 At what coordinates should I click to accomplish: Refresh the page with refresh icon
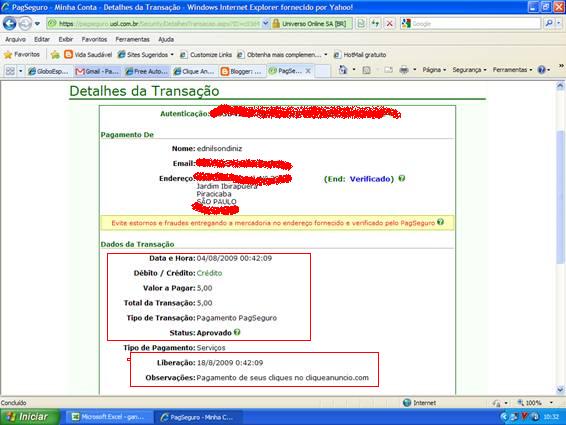(375, 24)
